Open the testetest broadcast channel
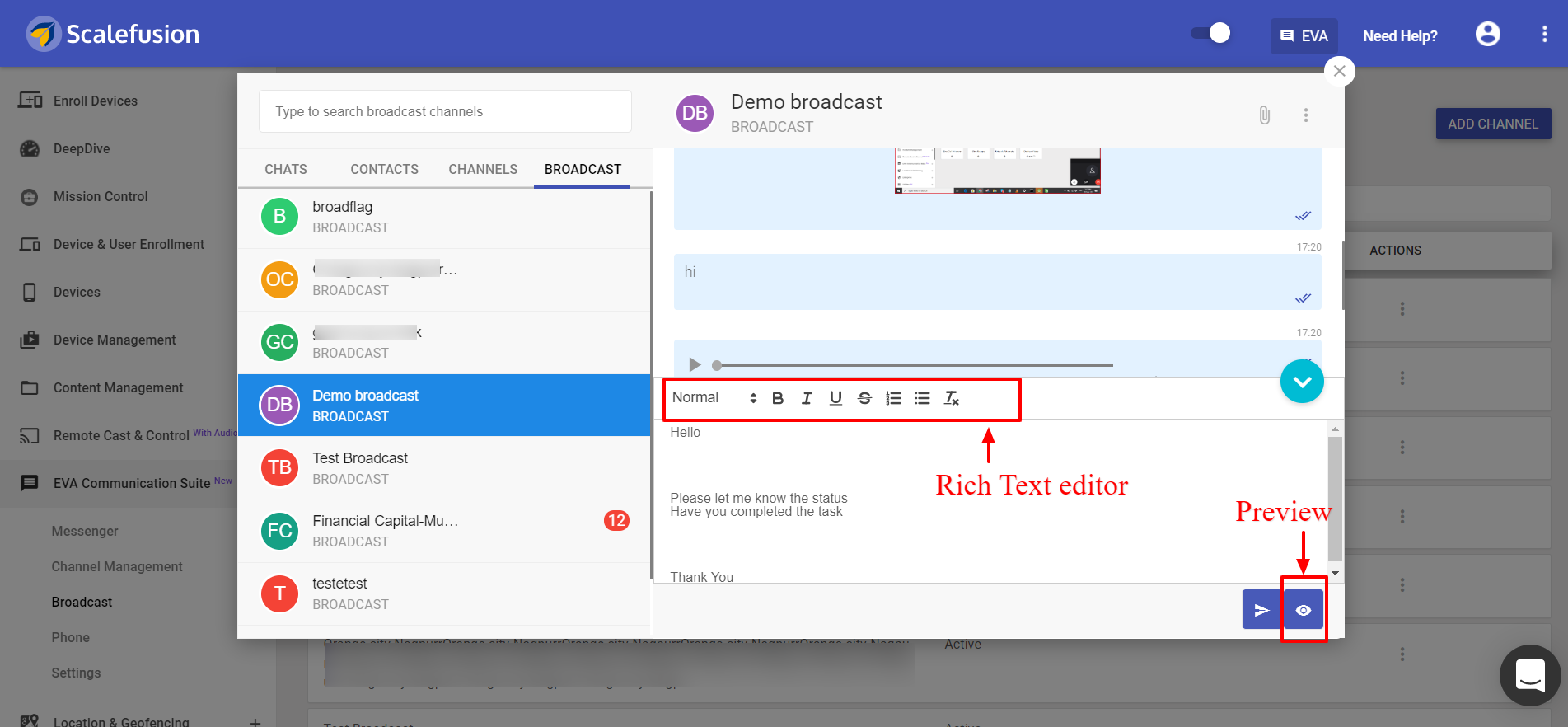 click(x=444, y=593)
